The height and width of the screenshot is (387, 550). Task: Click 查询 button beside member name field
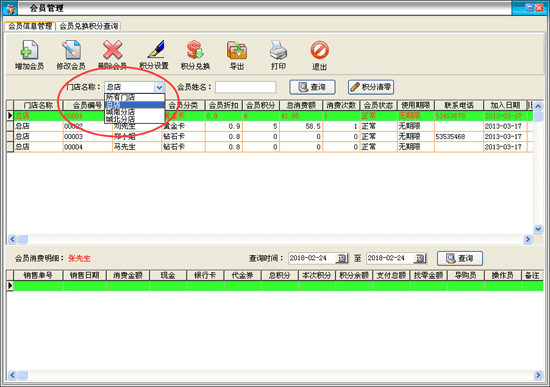[312, 87]
